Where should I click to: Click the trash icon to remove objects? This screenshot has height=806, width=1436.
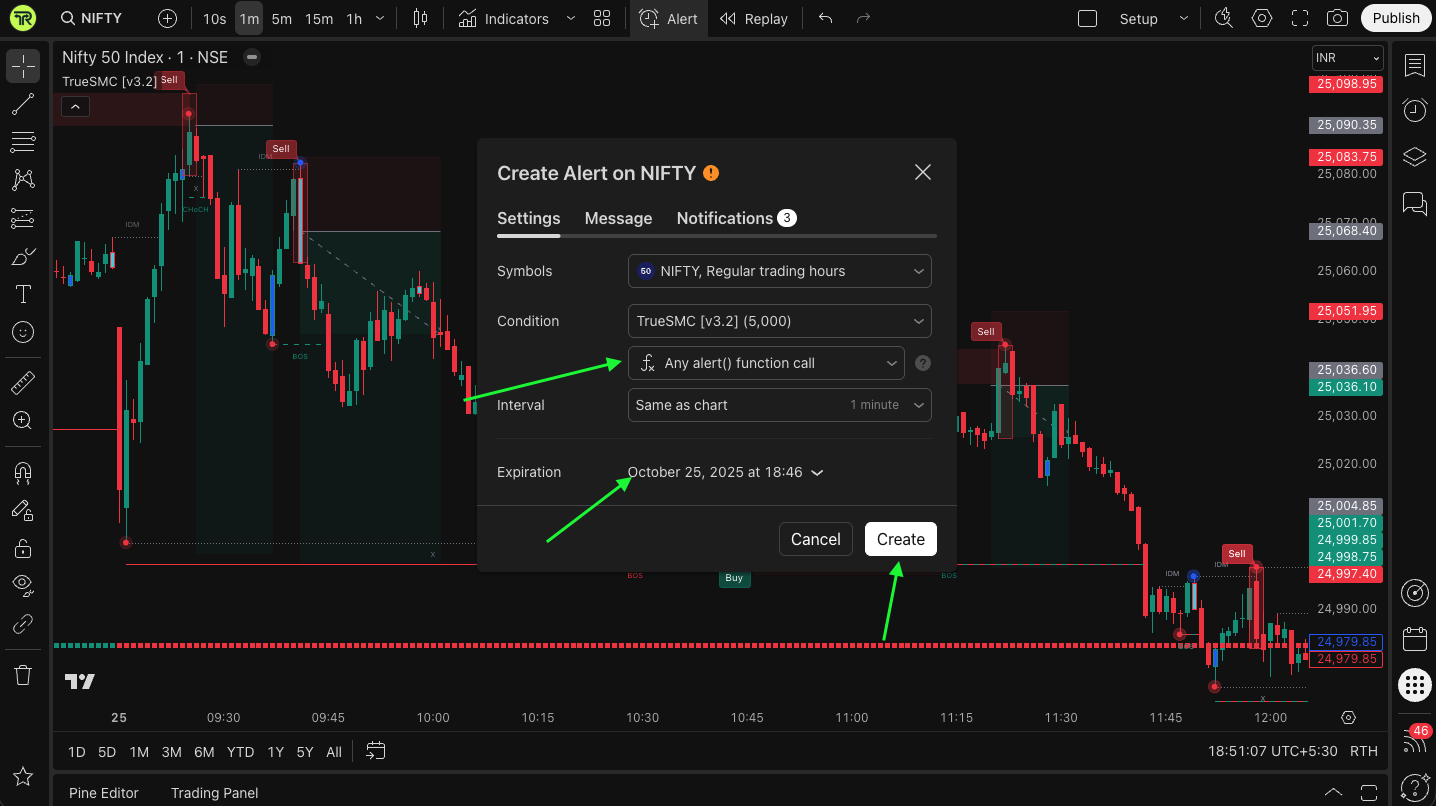pos(23,675)
